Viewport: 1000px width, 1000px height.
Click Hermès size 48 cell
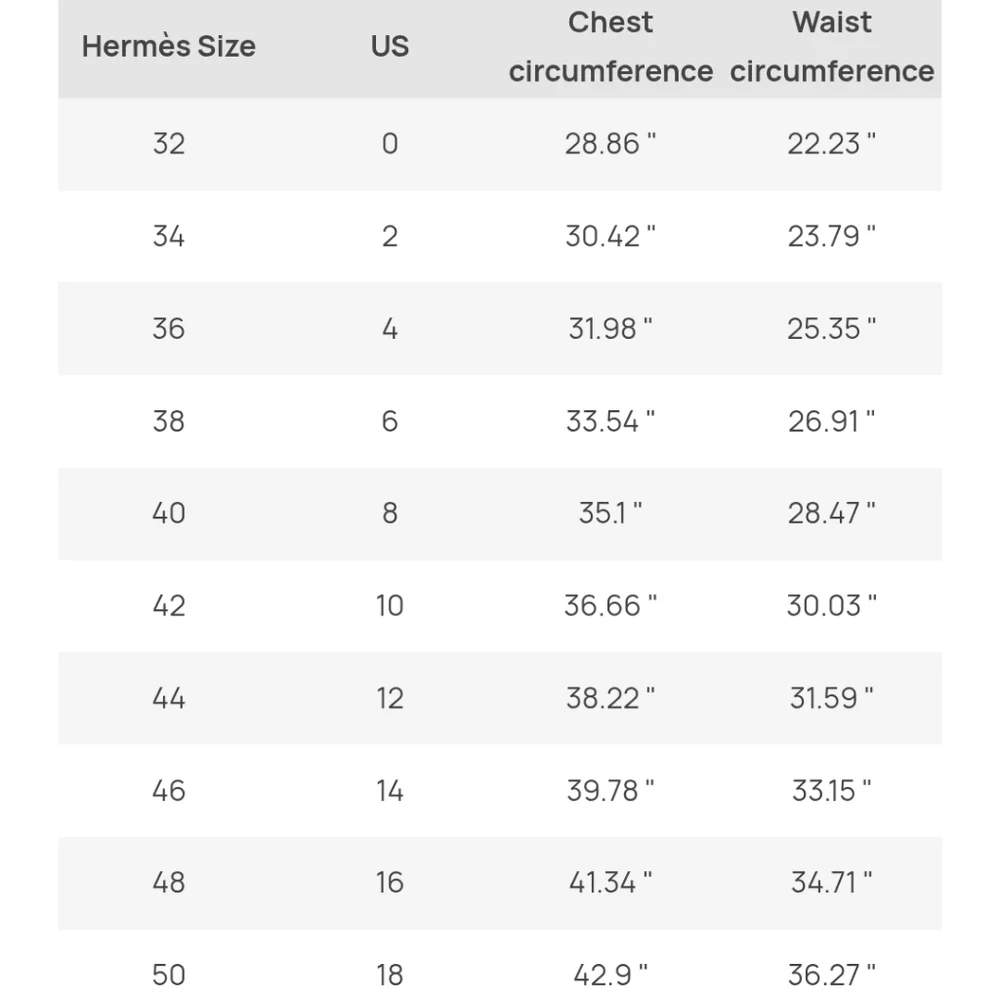click(x=169, y=882)
